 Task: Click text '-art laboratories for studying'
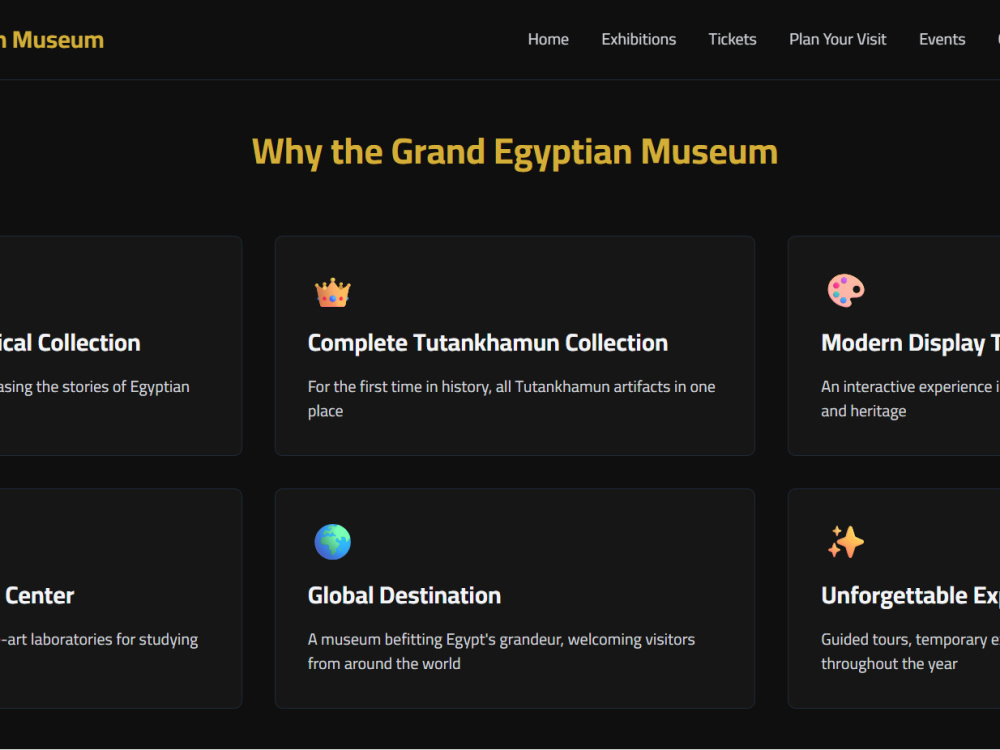99,640
